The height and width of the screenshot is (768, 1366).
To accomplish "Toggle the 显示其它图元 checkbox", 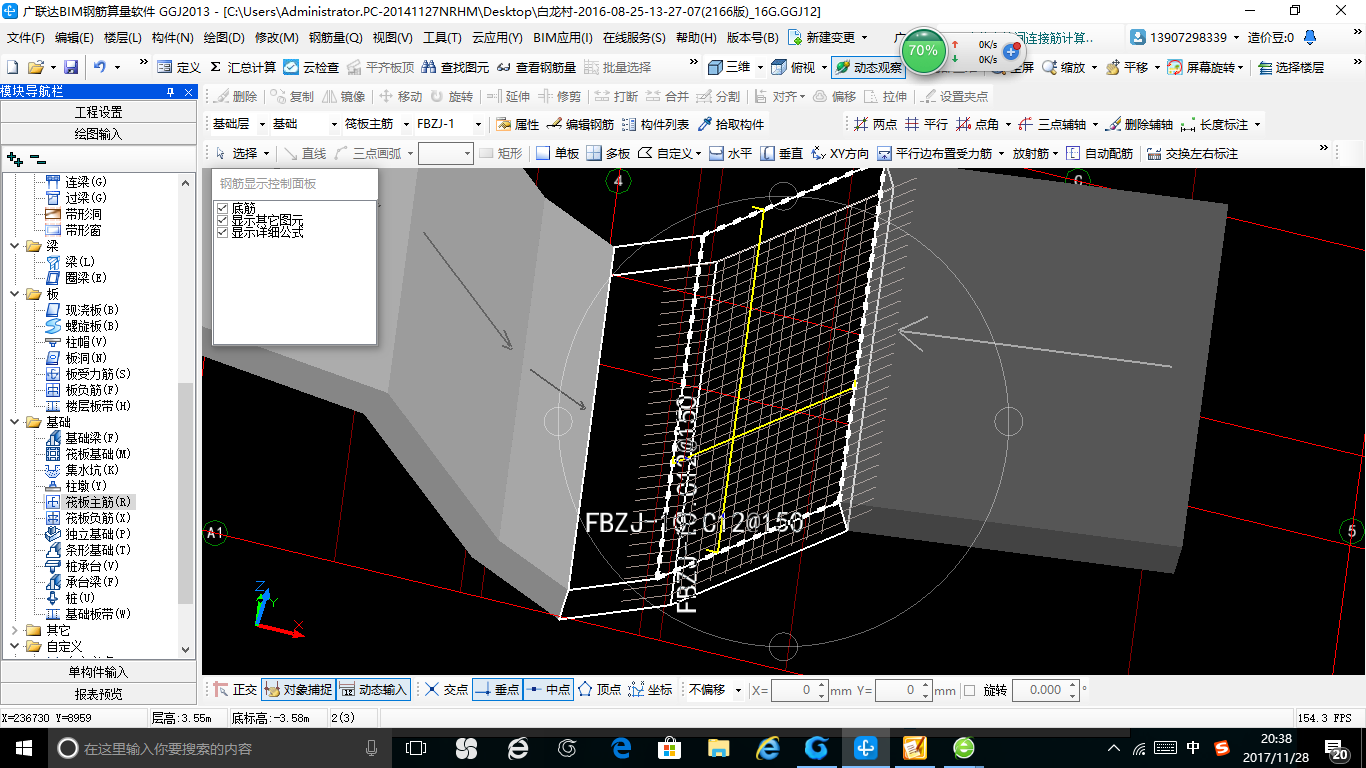I will pyautogui.click(x=223, y=220).
